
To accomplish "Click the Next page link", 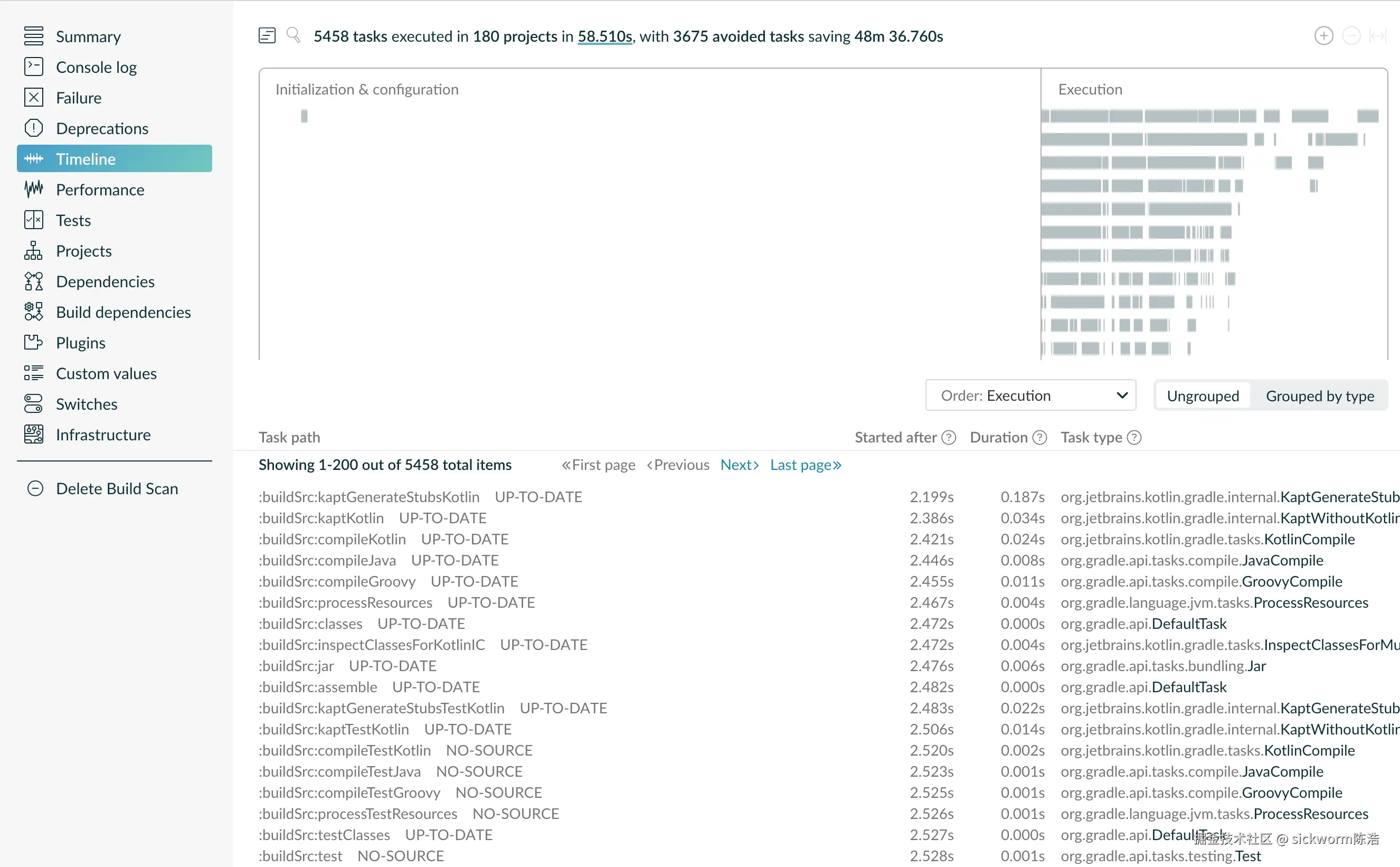I will [x=739, y=465].
